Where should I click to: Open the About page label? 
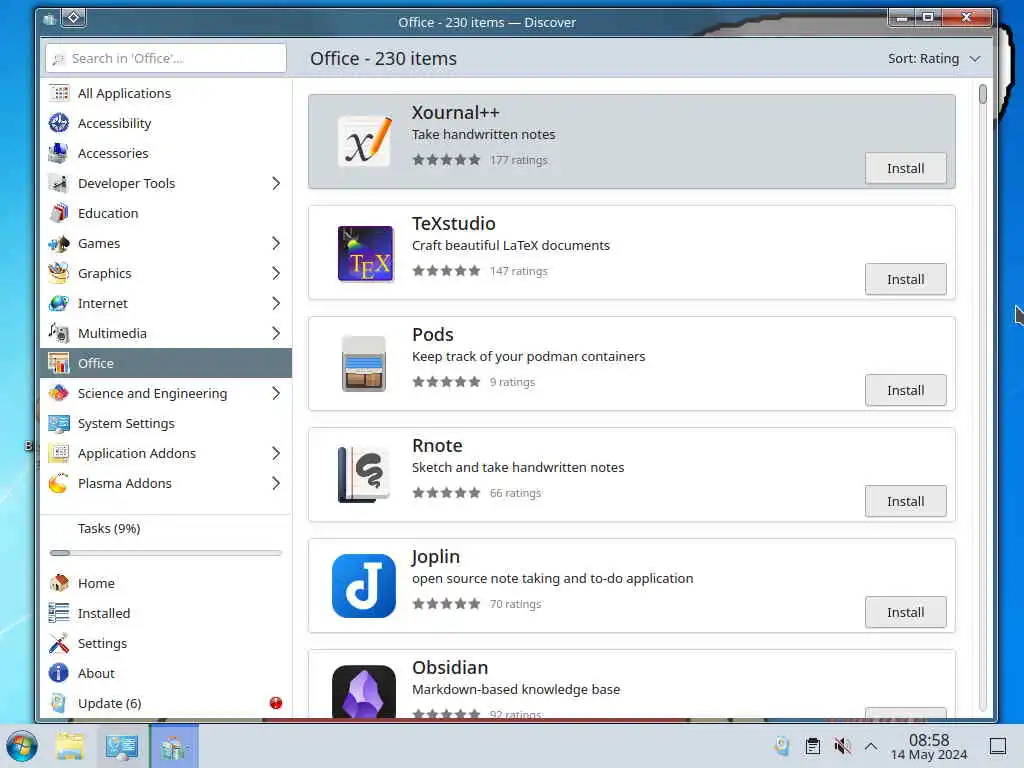[96, 673]
